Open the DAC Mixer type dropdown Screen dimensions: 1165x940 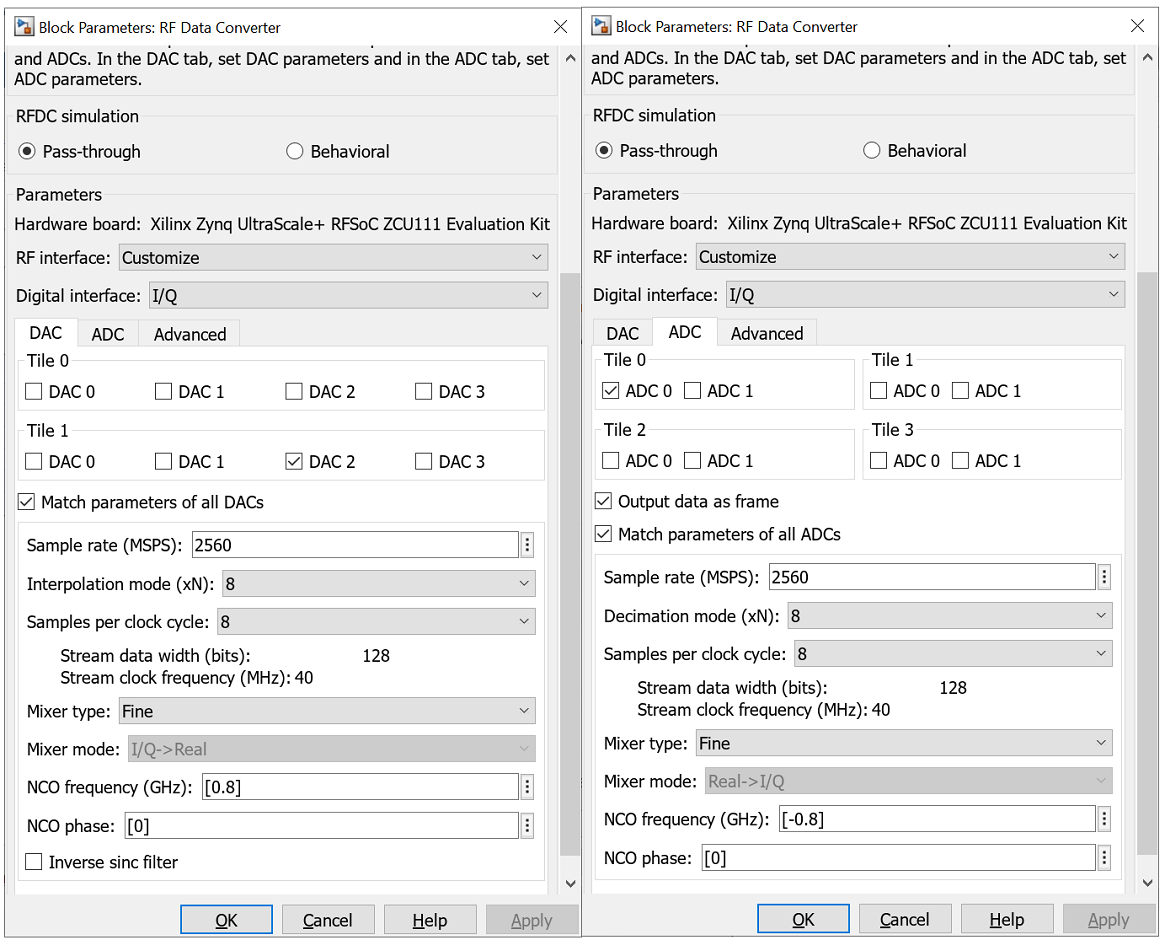[x=326, y=711]
